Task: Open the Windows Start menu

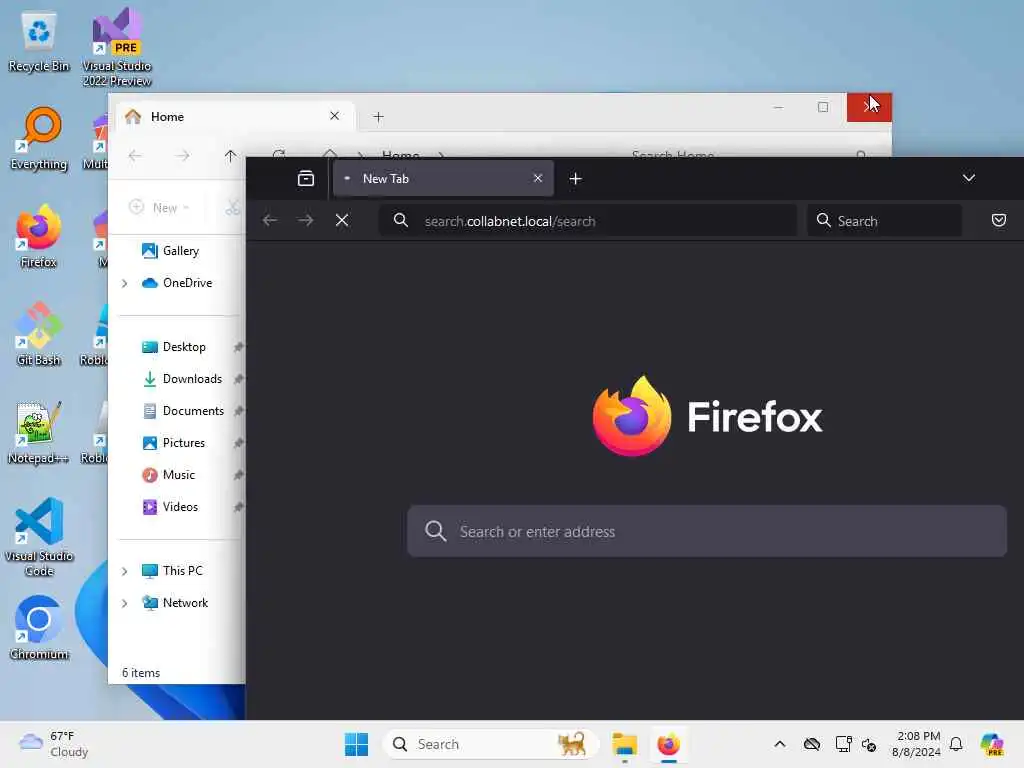Action: [357, 744]
